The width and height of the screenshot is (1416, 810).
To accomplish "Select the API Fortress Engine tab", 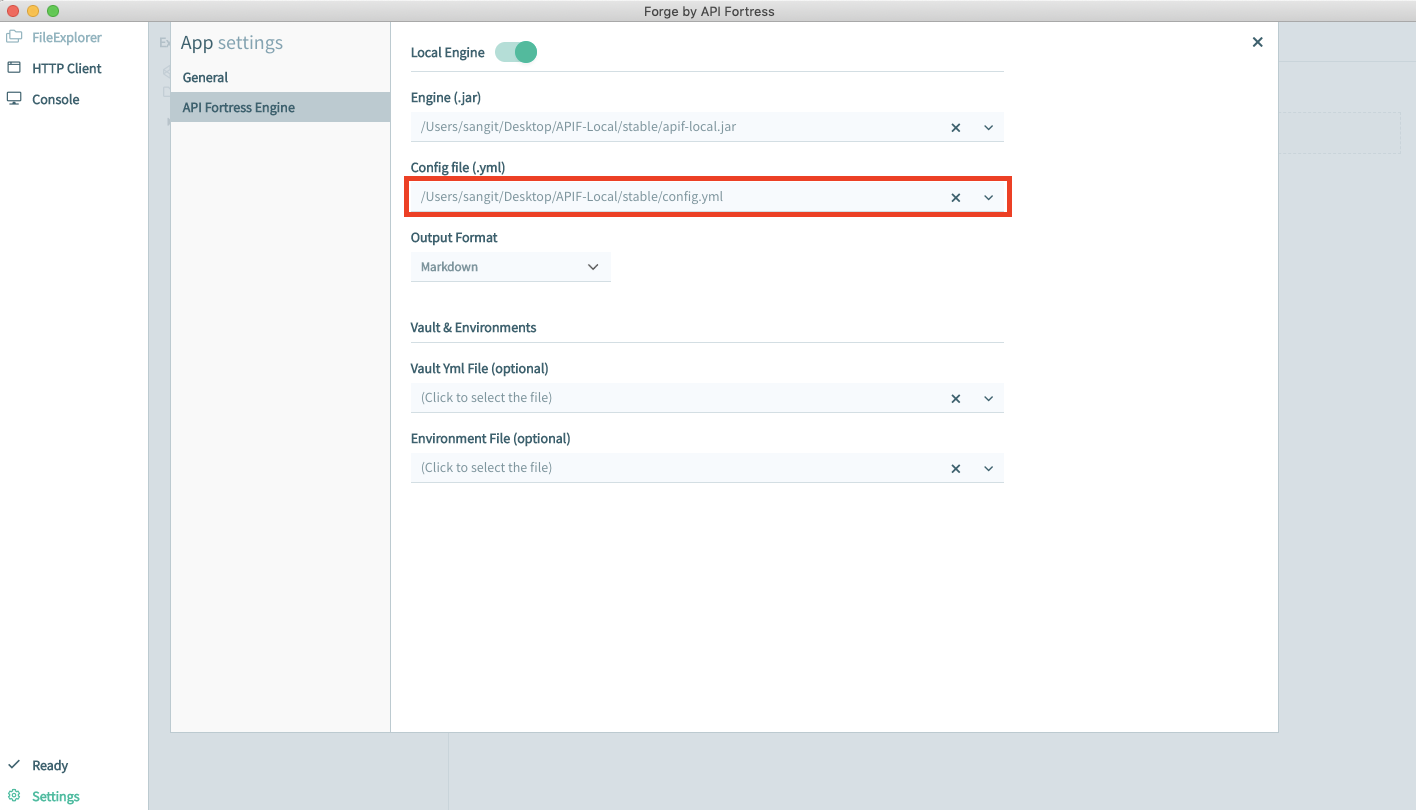I will pos(238,107).
